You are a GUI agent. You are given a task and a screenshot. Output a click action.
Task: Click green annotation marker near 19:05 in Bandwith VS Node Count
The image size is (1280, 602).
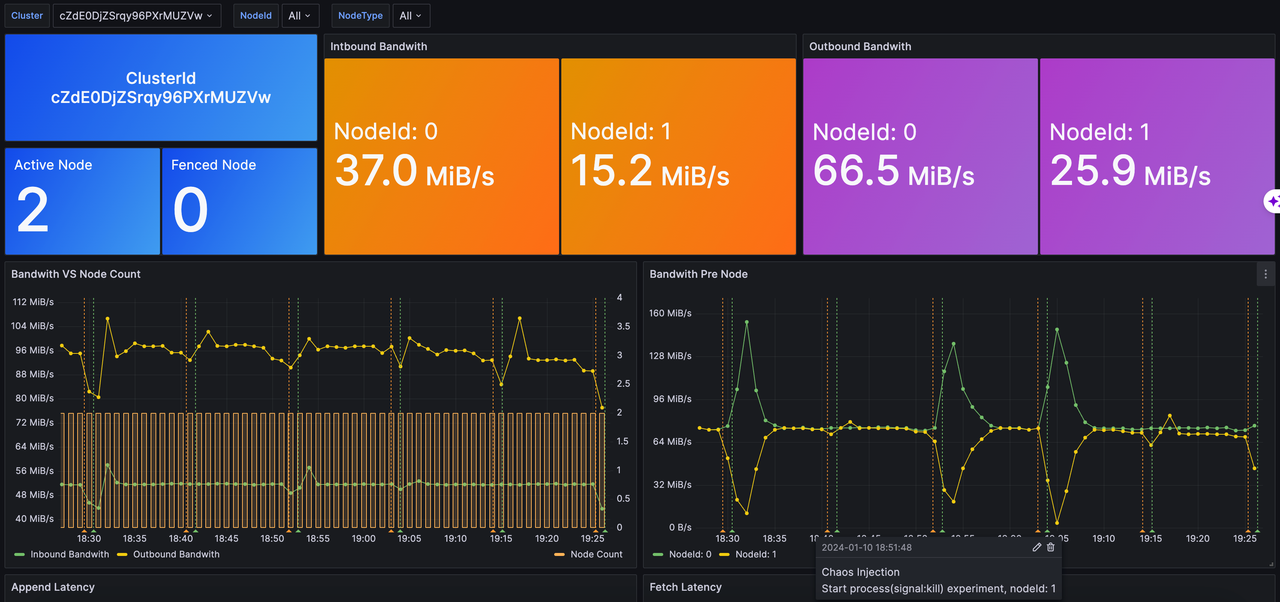(x=401, y=532)
